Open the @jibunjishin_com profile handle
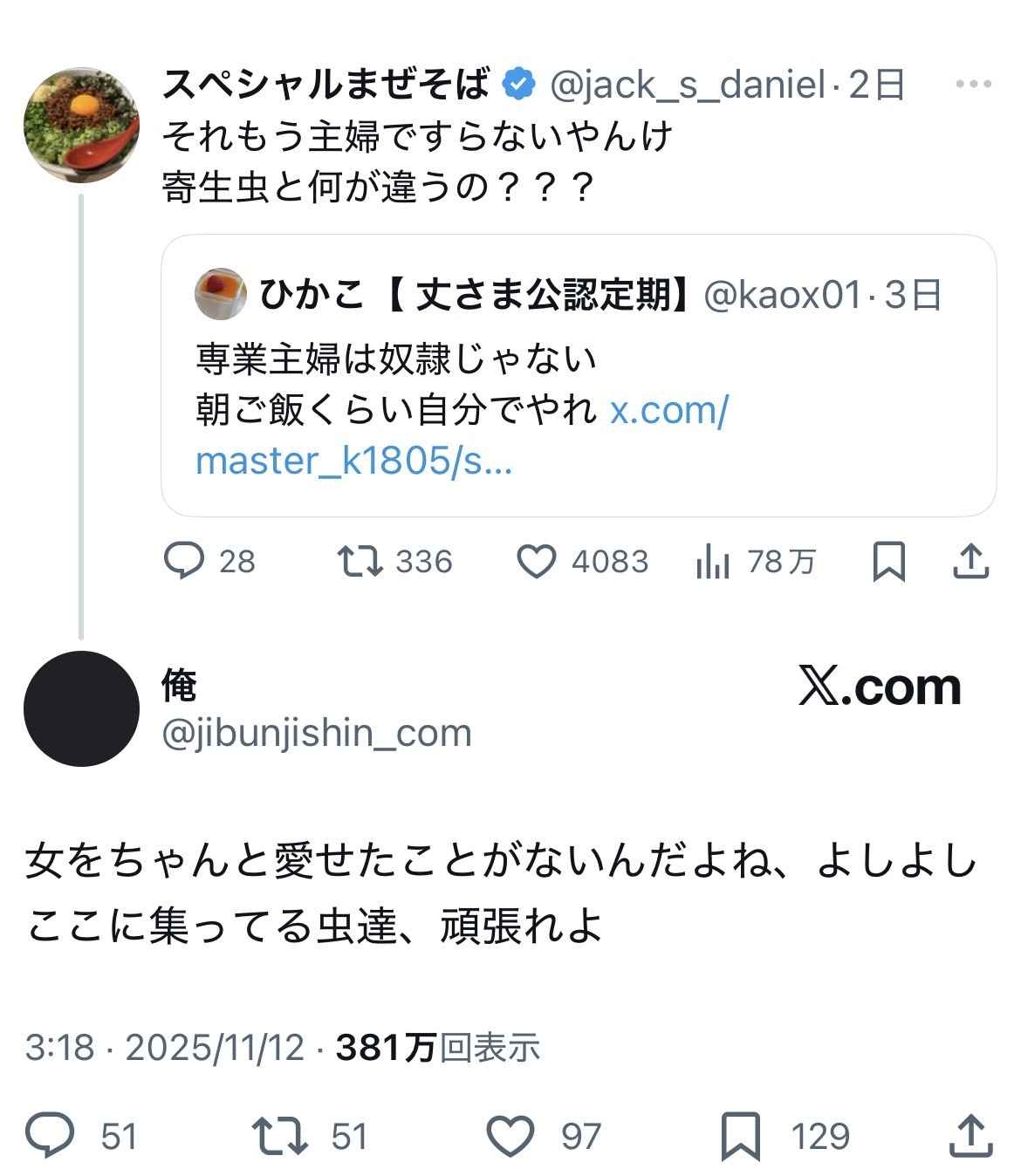This screenshot has height=1176, width=1021. (x=316, y=733)
